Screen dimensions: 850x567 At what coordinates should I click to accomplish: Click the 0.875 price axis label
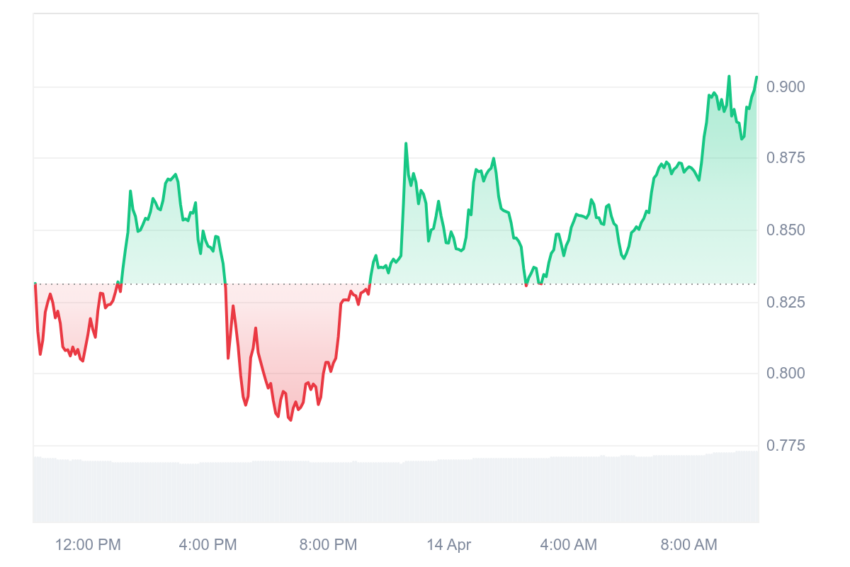[x=785, y=158]
